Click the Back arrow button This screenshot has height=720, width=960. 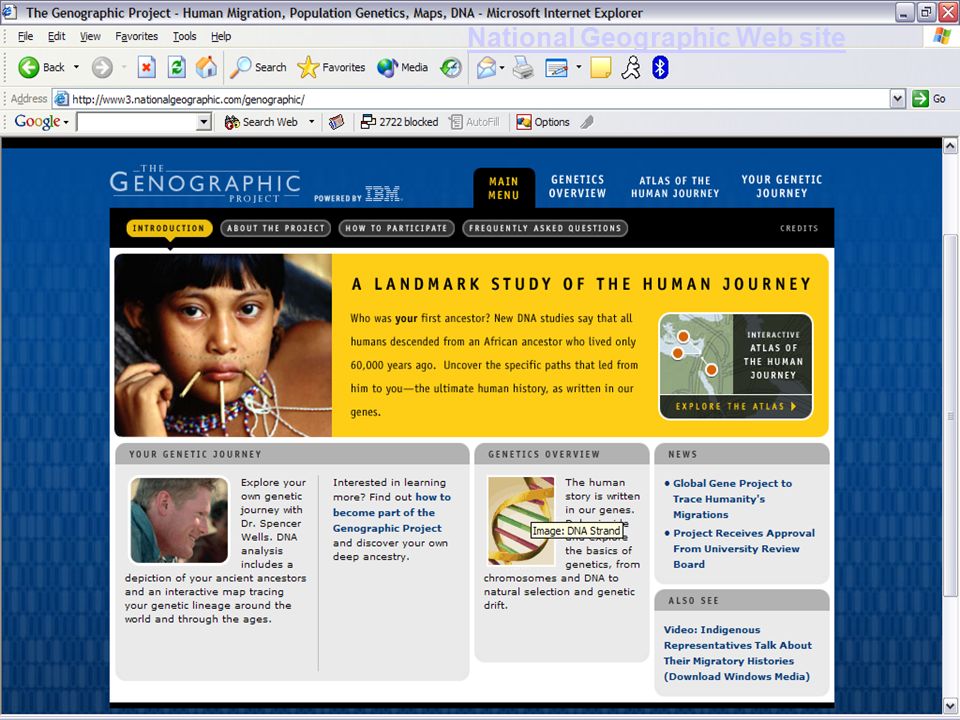(40, 67)
